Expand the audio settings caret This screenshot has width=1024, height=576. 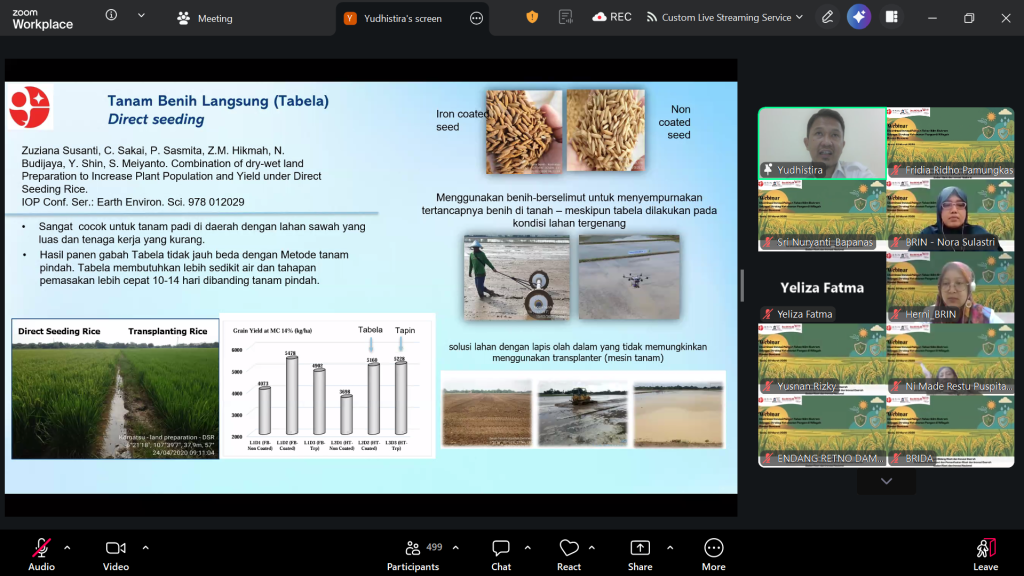(x=67, y=548)
